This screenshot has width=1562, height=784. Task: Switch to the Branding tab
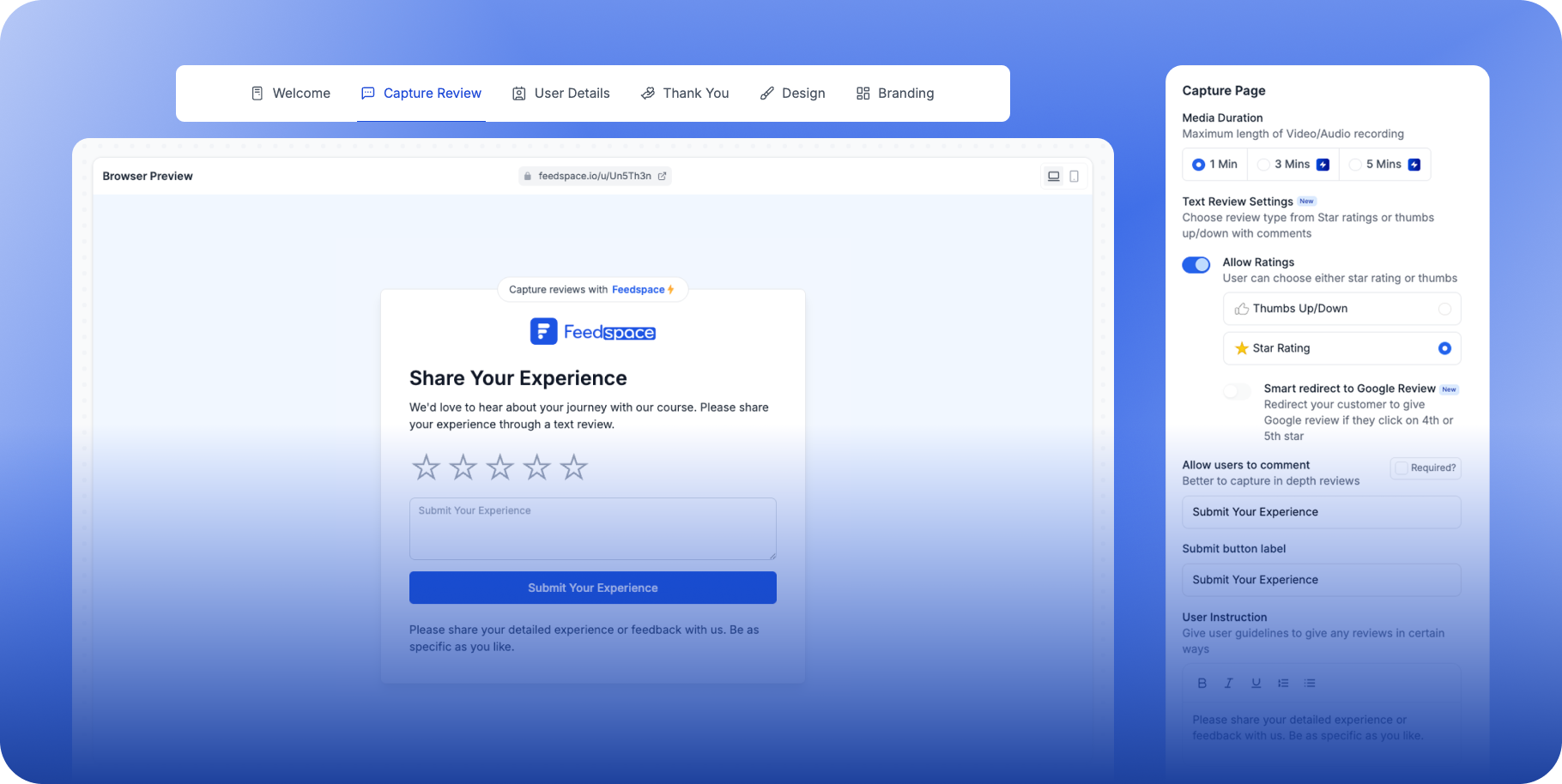(895, 93)
